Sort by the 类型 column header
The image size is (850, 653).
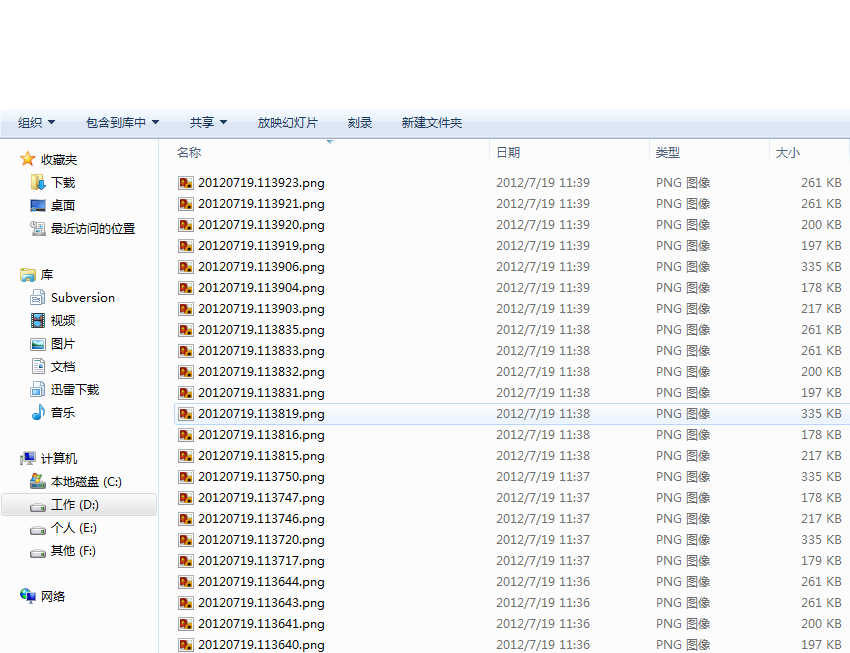[667, 153]
